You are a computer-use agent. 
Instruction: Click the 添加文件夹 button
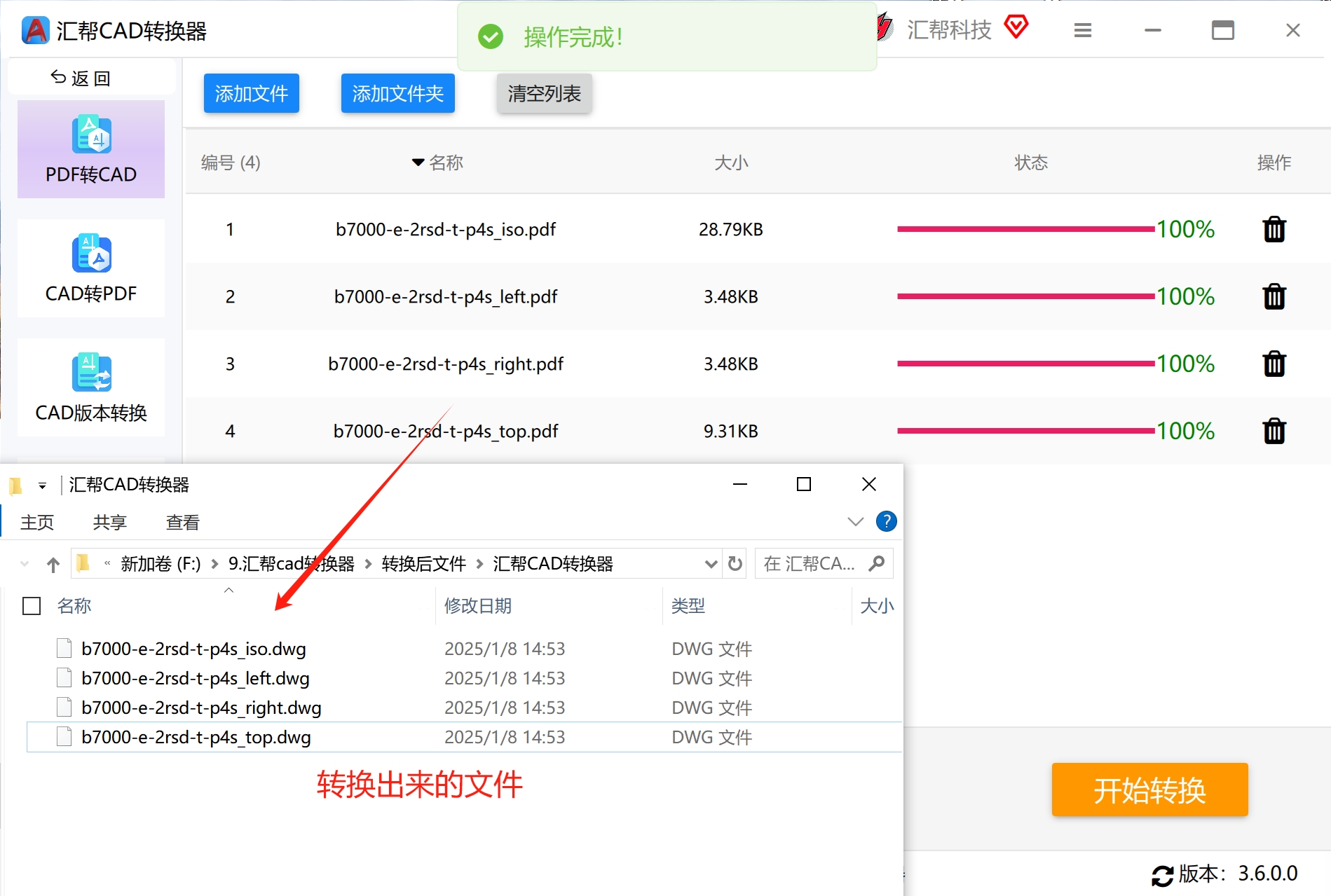pos(398,93)
